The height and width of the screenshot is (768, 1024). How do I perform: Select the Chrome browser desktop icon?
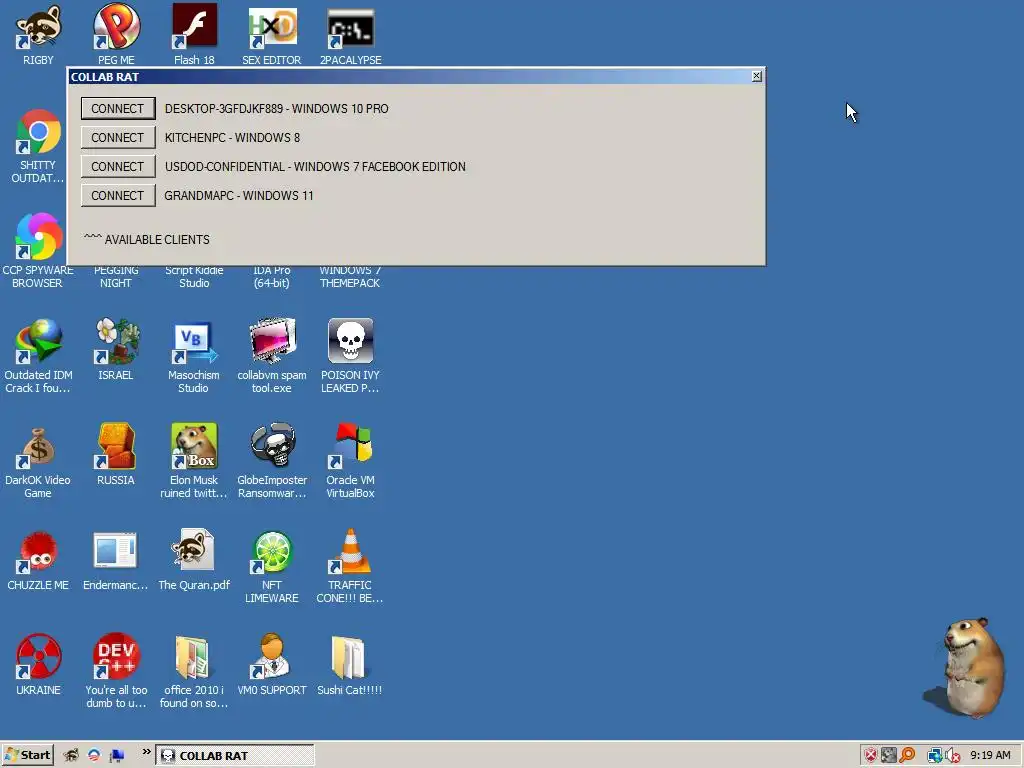click(39, 132)
